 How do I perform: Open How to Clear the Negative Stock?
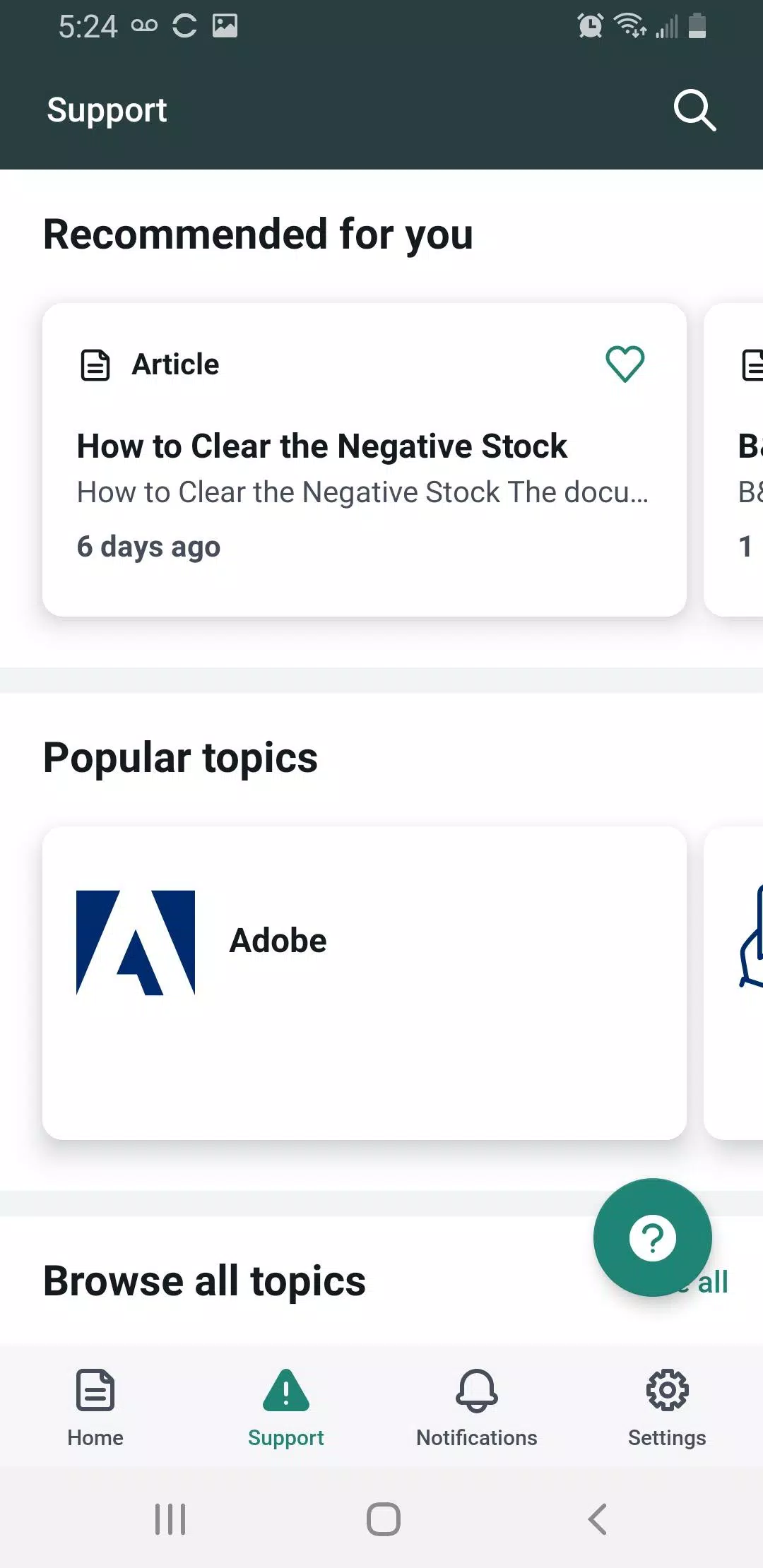point(322,446)
